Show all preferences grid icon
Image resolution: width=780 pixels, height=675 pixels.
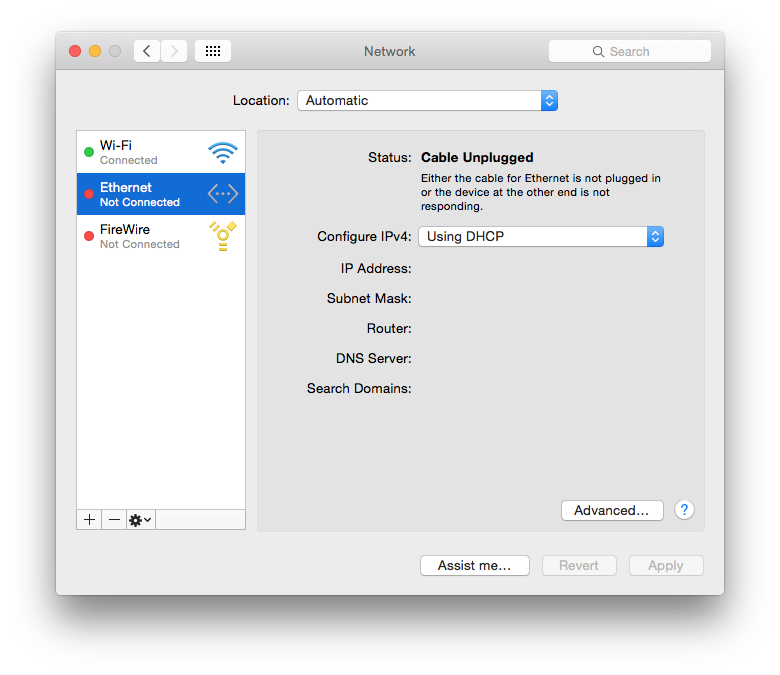click(x=213, y=51)
